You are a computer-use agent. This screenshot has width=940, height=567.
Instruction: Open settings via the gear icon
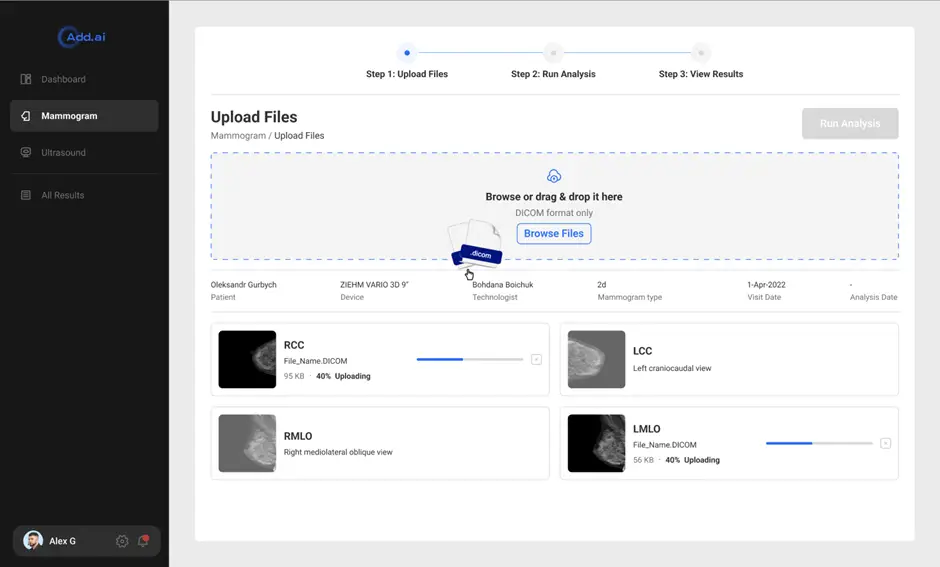click(x=122, y=541)
